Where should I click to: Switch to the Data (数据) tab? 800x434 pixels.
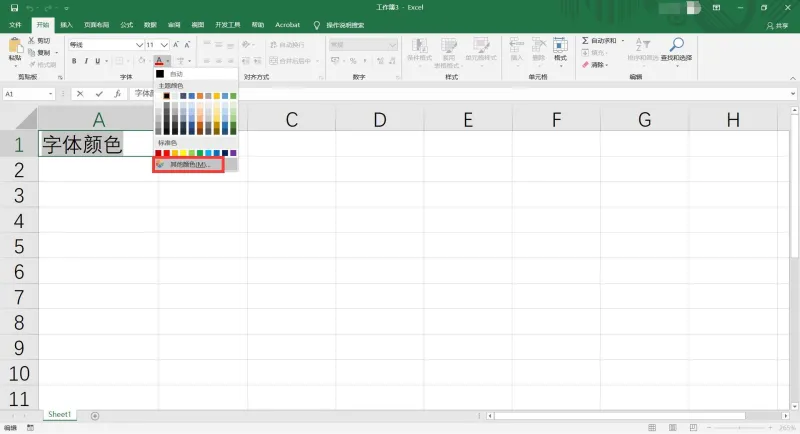[150, 25]
